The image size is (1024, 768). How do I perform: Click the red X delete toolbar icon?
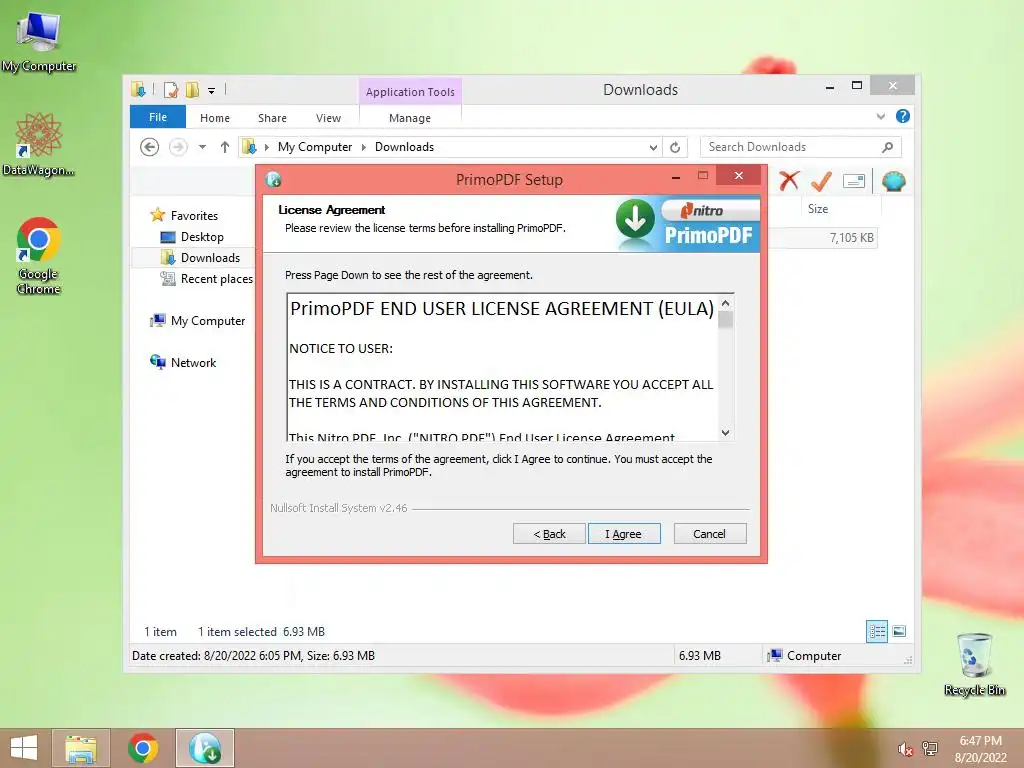click(789, 181)
